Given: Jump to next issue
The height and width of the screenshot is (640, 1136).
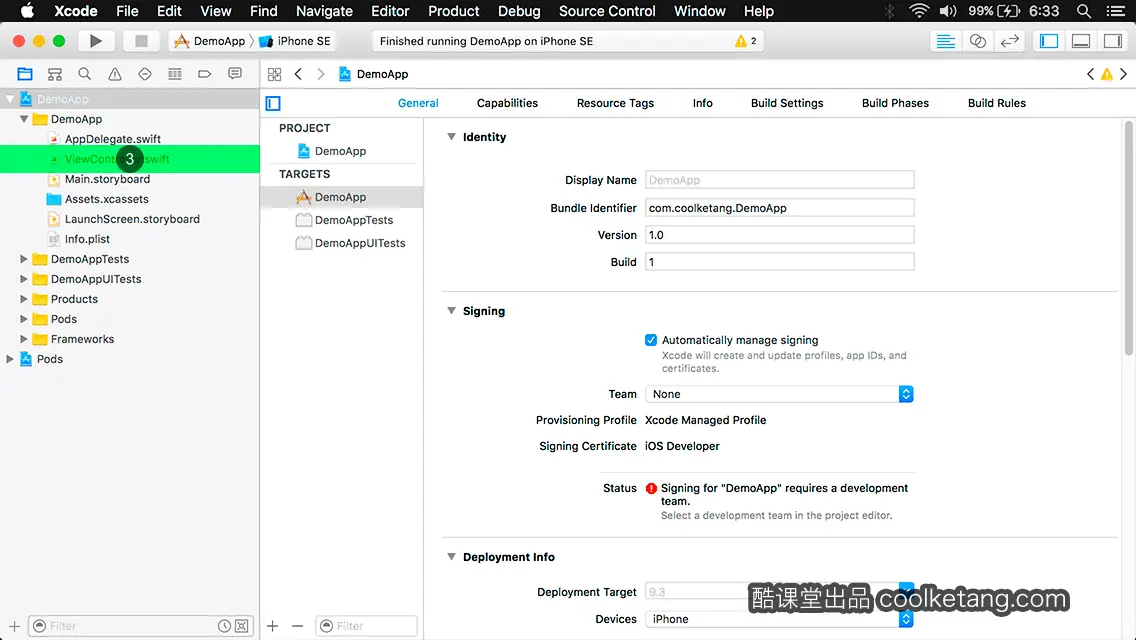Looking at the screenshot, I should pos(1124,74).
